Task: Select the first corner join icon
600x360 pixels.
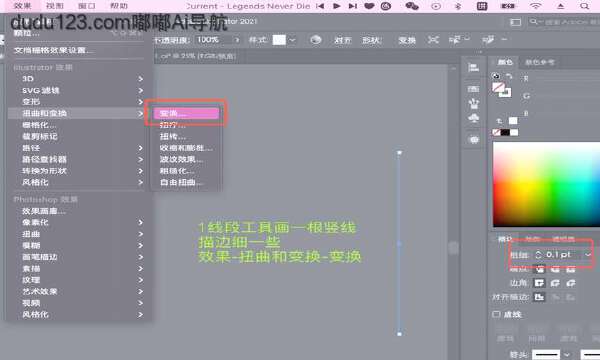Action: point(539,283)
